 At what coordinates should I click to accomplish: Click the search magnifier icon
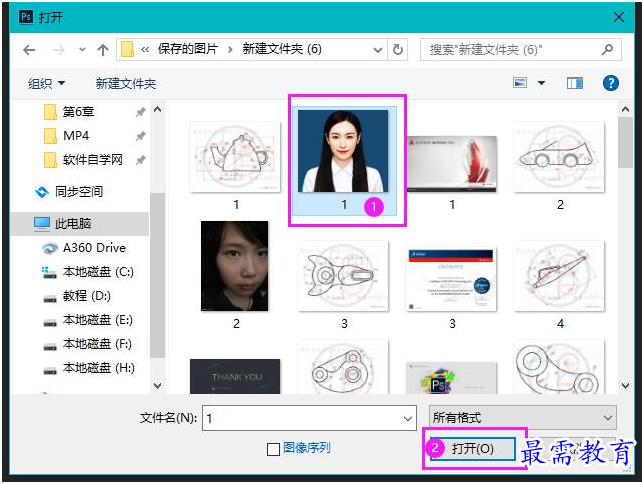tap(608, 50)
